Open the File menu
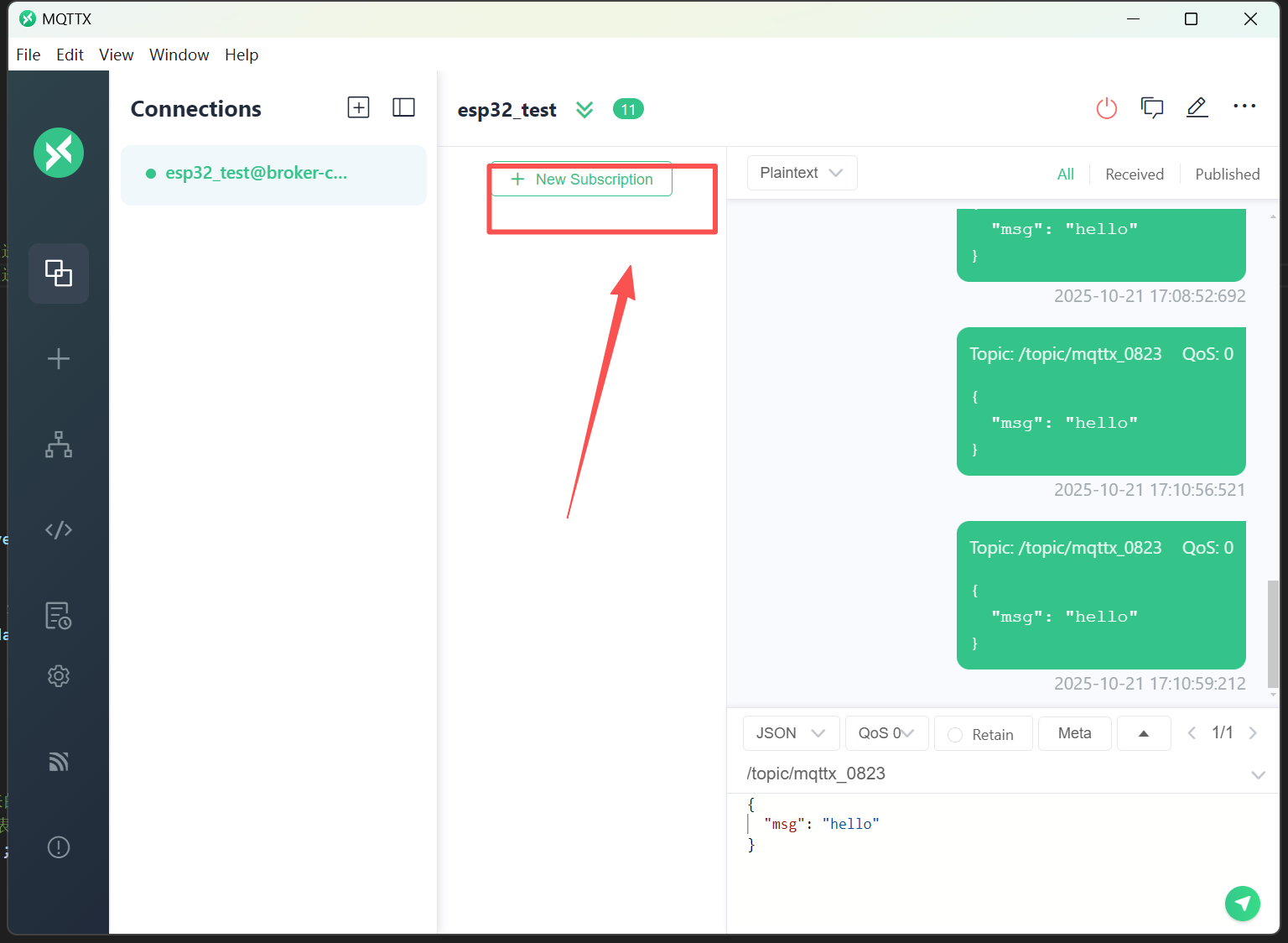The width and height of the screenshot is (1288, 943). pyautogui.click(x=29, y=55)
